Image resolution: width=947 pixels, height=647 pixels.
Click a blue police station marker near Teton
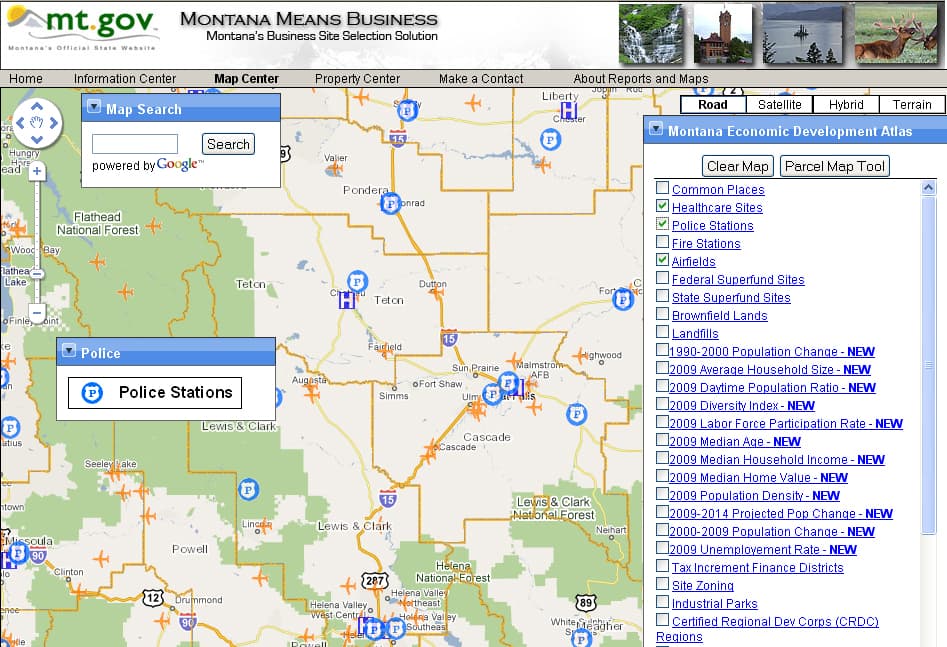click(356, 280)
